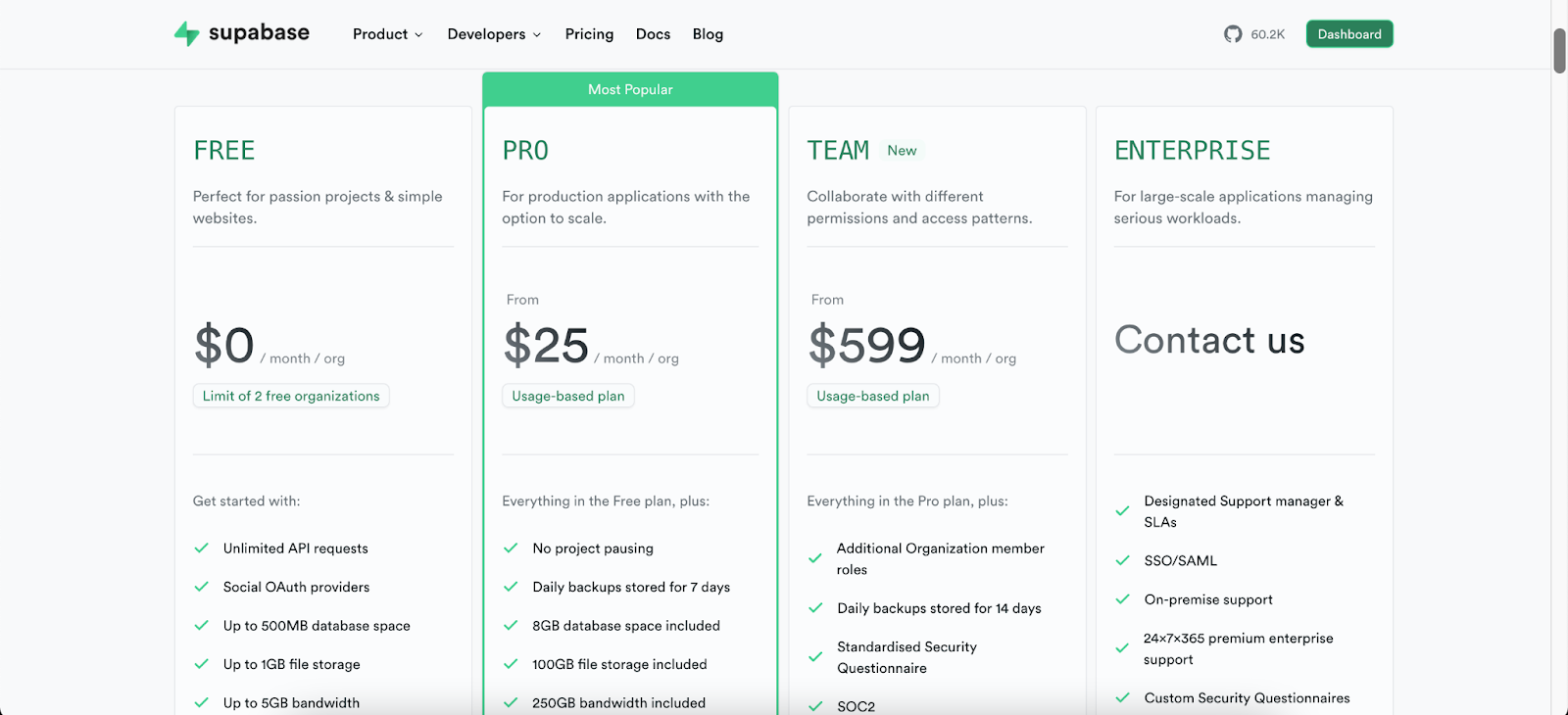Click the On-premise support text
1568x715 pixels.
(x=1208, y=599)
